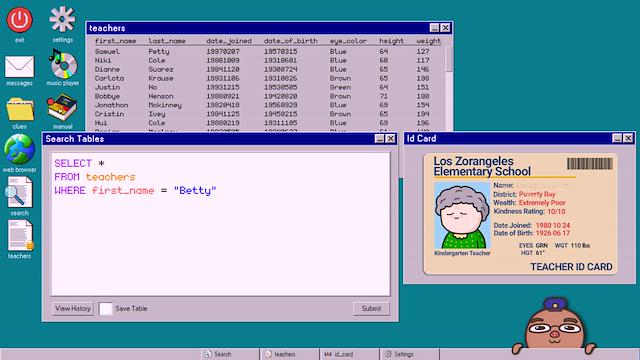Screen dimensions: 640x360
Task: Minimize the teachers window
Action: pos(434,28)
